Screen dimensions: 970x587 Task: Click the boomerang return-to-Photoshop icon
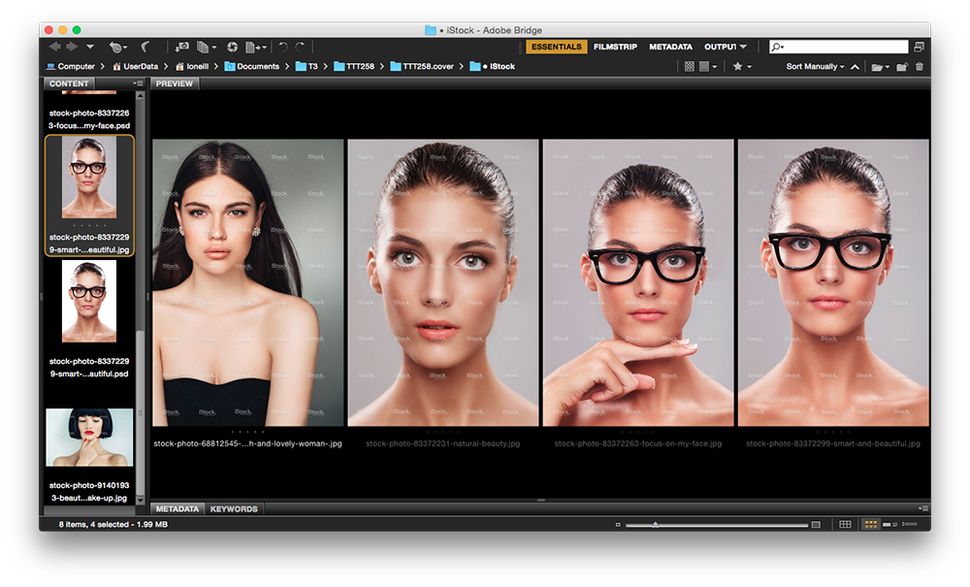[x=145, y=46]
